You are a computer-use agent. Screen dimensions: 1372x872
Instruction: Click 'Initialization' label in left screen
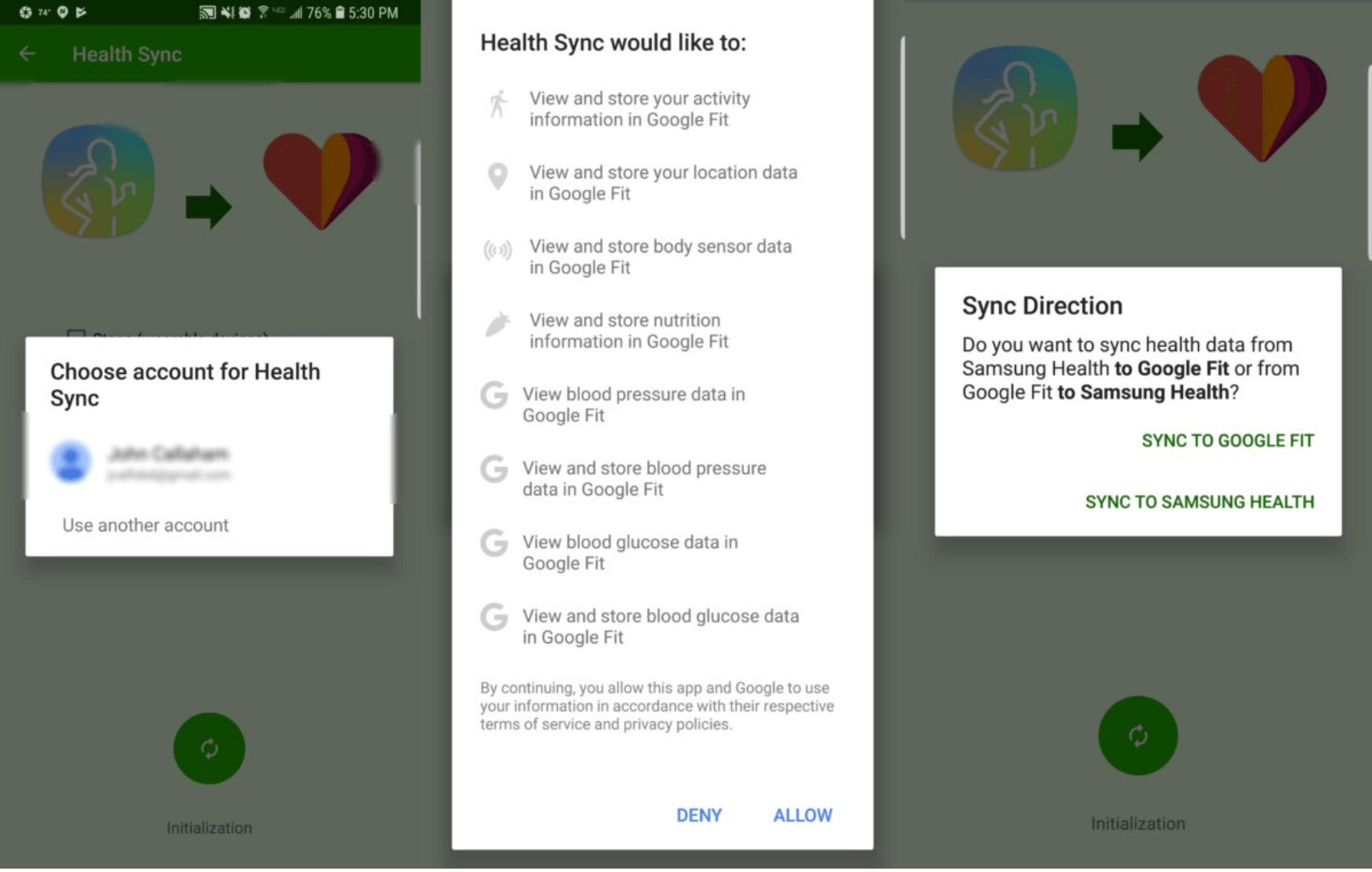[209, 828]
